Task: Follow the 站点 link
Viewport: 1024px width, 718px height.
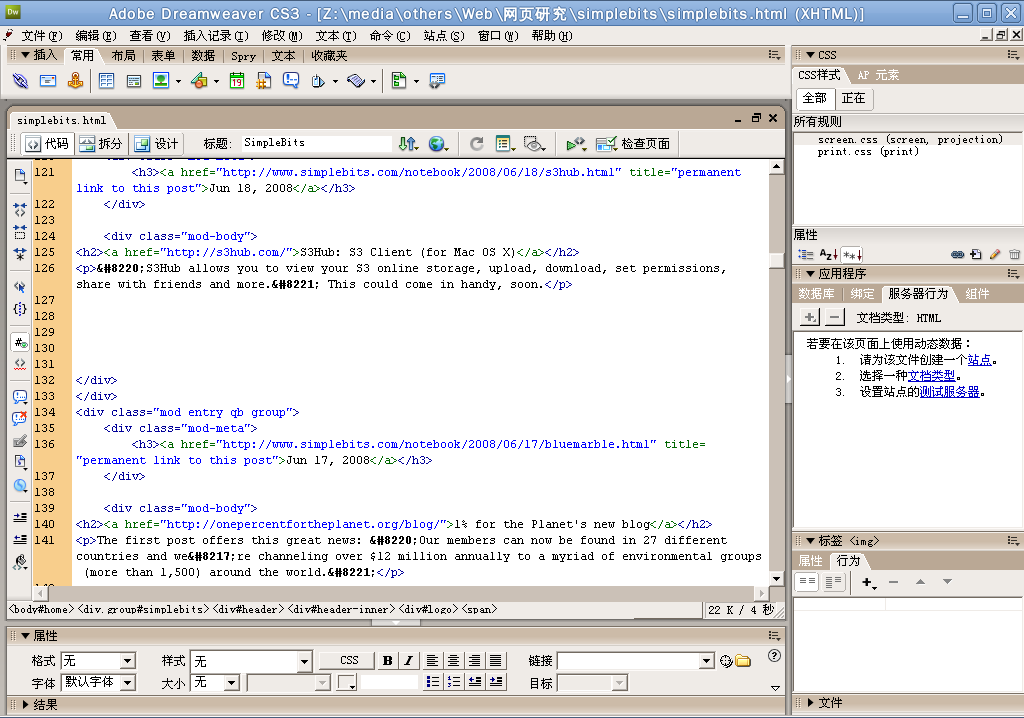Action: (980, 360)
